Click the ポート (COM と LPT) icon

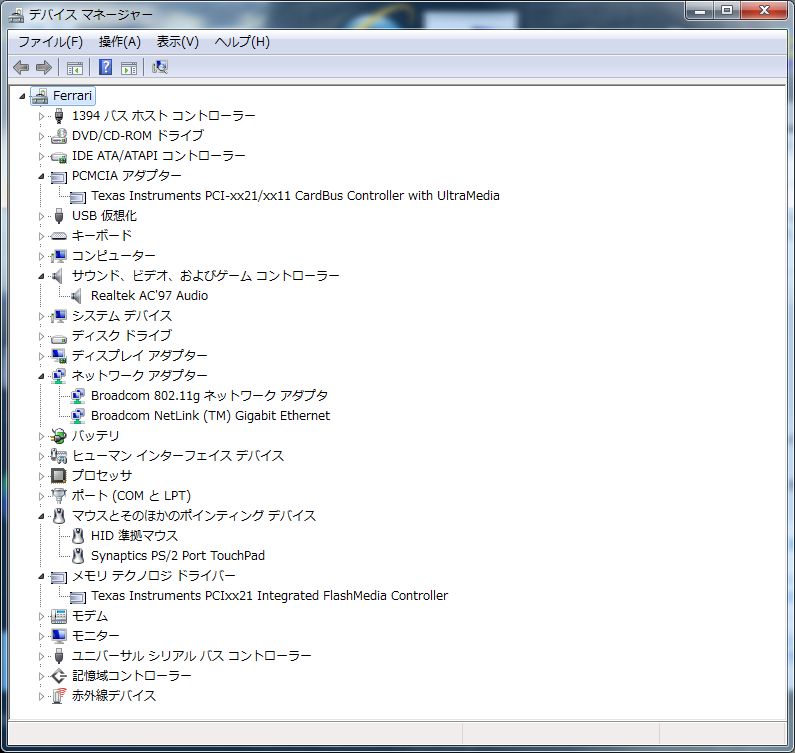click(x=59, y=496)
